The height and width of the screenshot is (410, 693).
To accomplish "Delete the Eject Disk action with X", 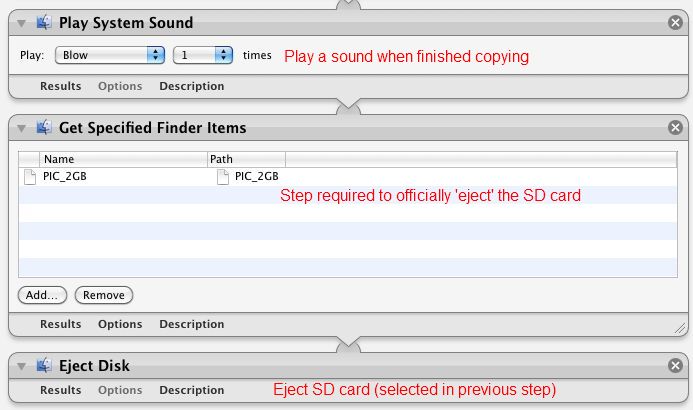I will coord(675,365).
